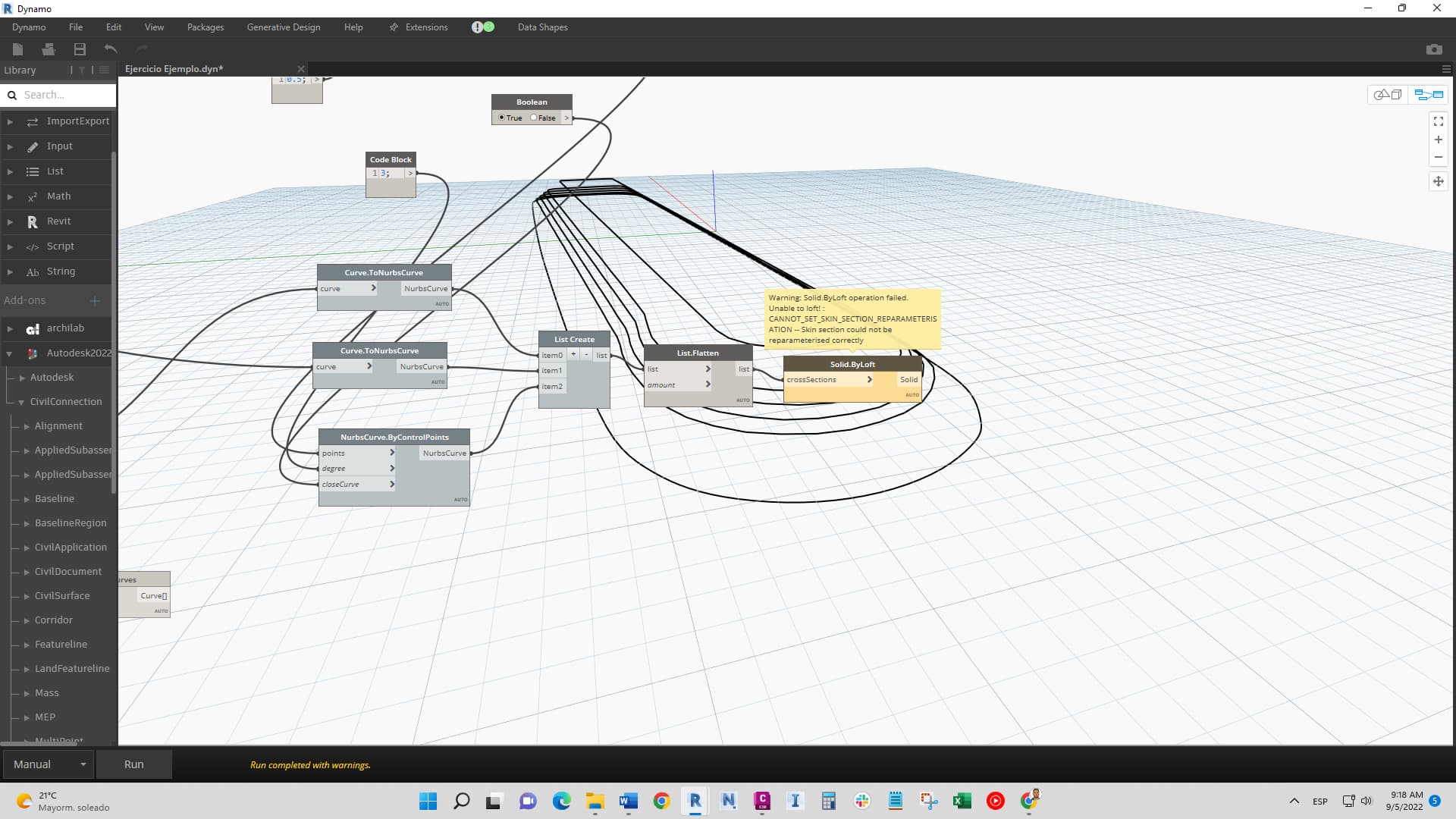Add an item with List Create plus

coord(573,354)
